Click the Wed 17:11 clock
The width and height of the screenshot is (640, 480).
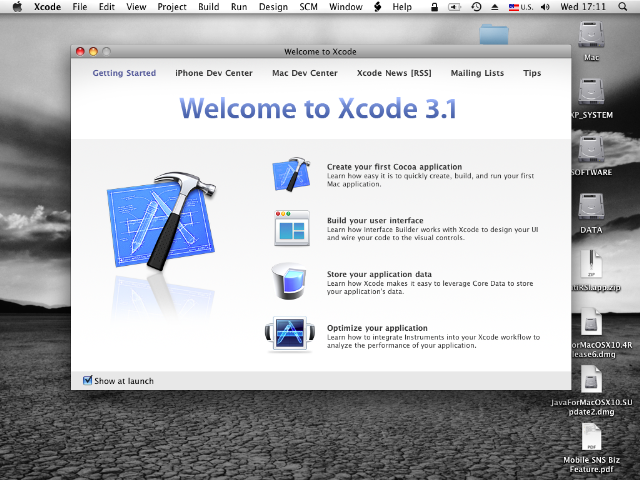583,7
